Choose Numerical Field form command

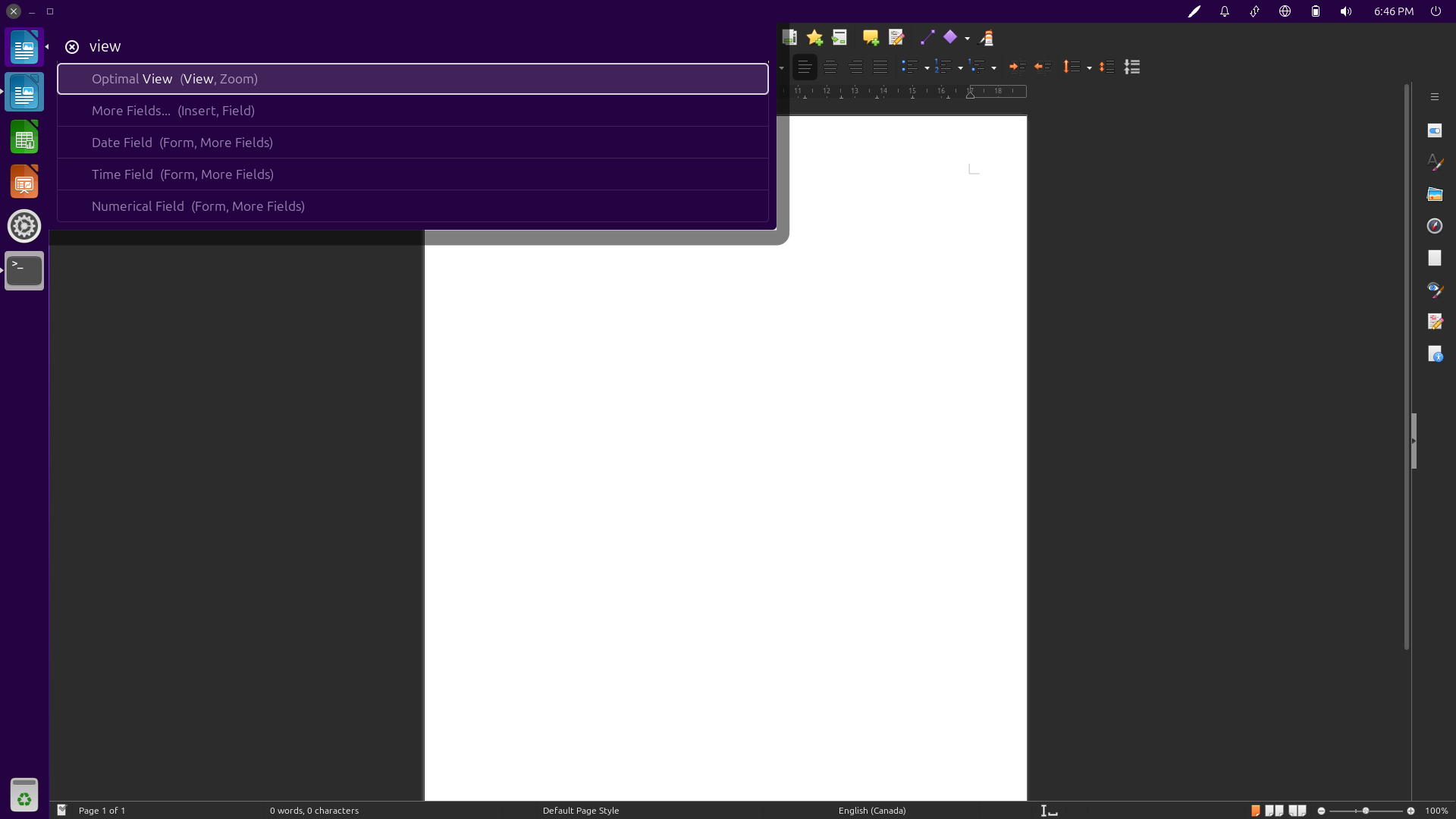click(413, 206)
